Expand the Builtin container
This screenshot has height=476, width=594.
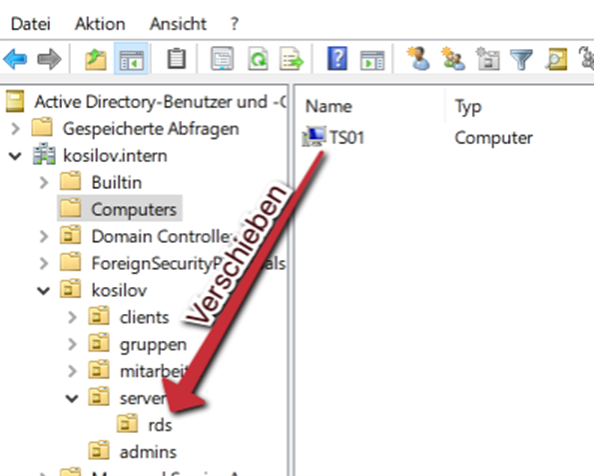click(x=44, y=183)
